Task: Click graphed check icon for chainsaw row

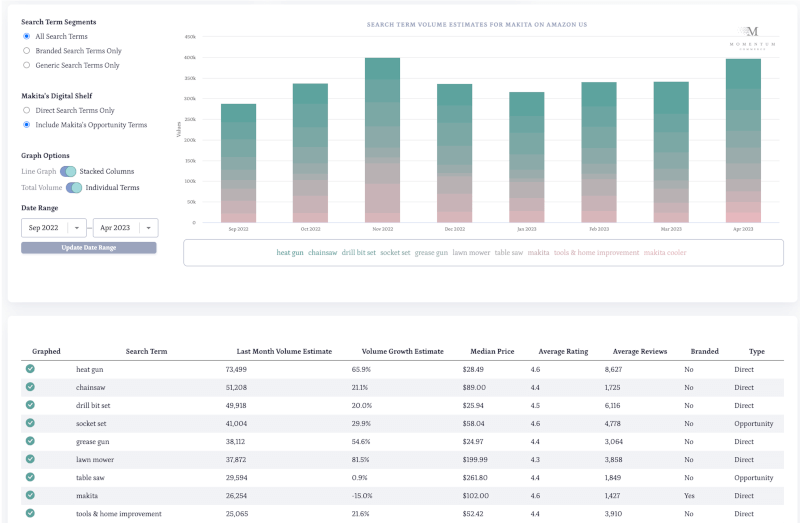Action: click(x=30, y=387)
